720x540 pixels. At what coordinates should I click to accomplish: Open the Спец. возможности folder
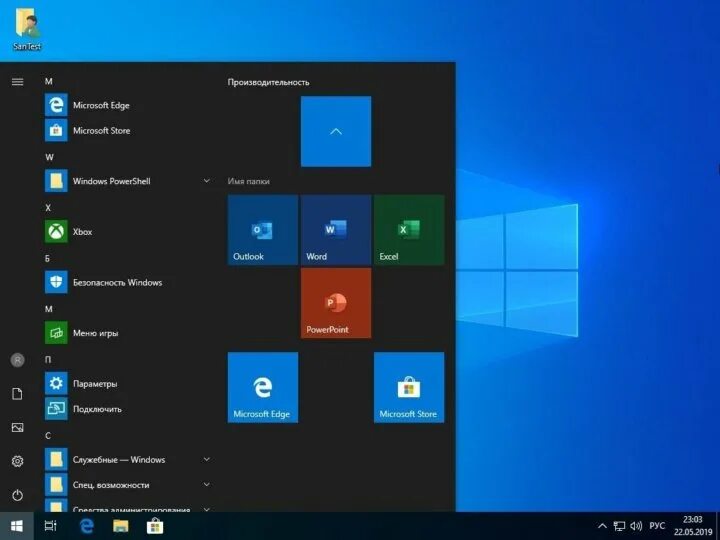pos(126,484)
